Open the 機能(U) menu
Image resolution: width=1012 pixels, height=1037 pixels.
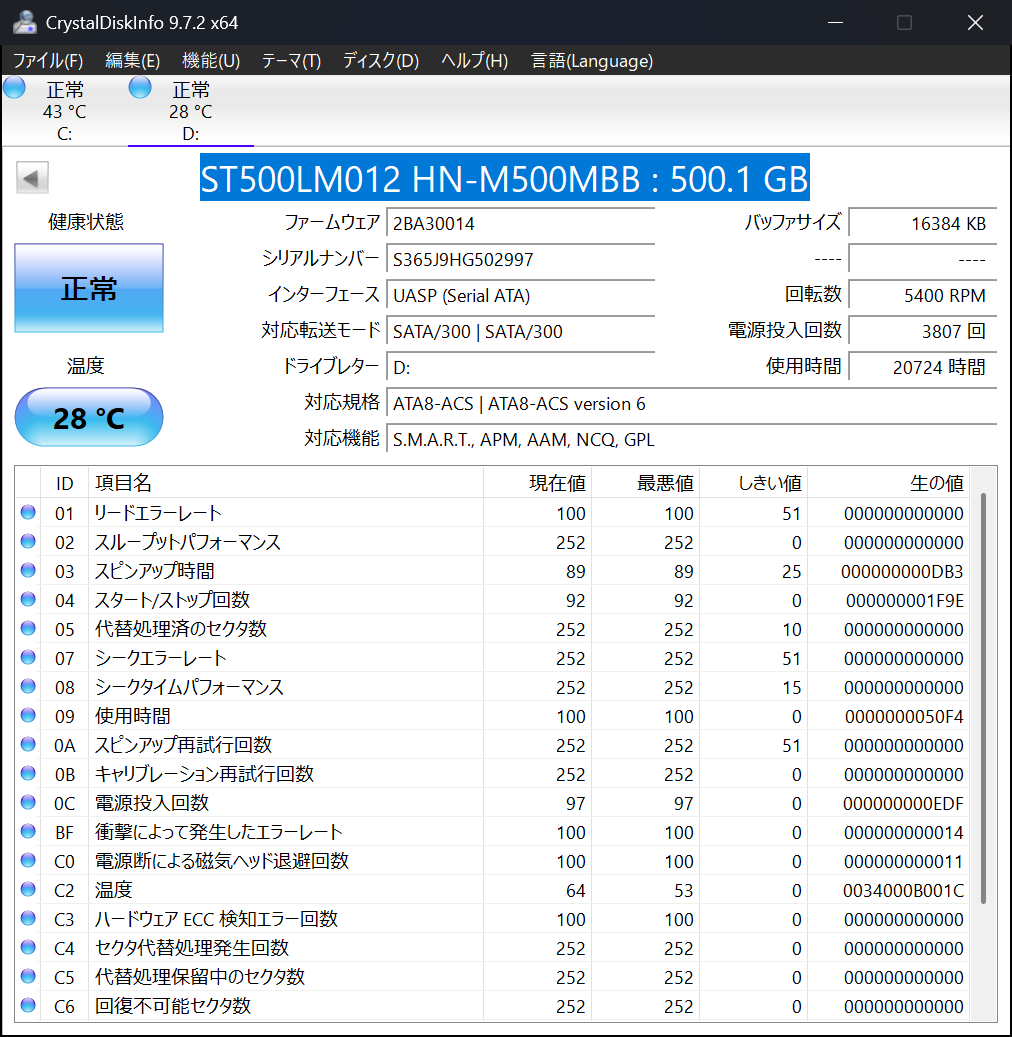point(211,60)
